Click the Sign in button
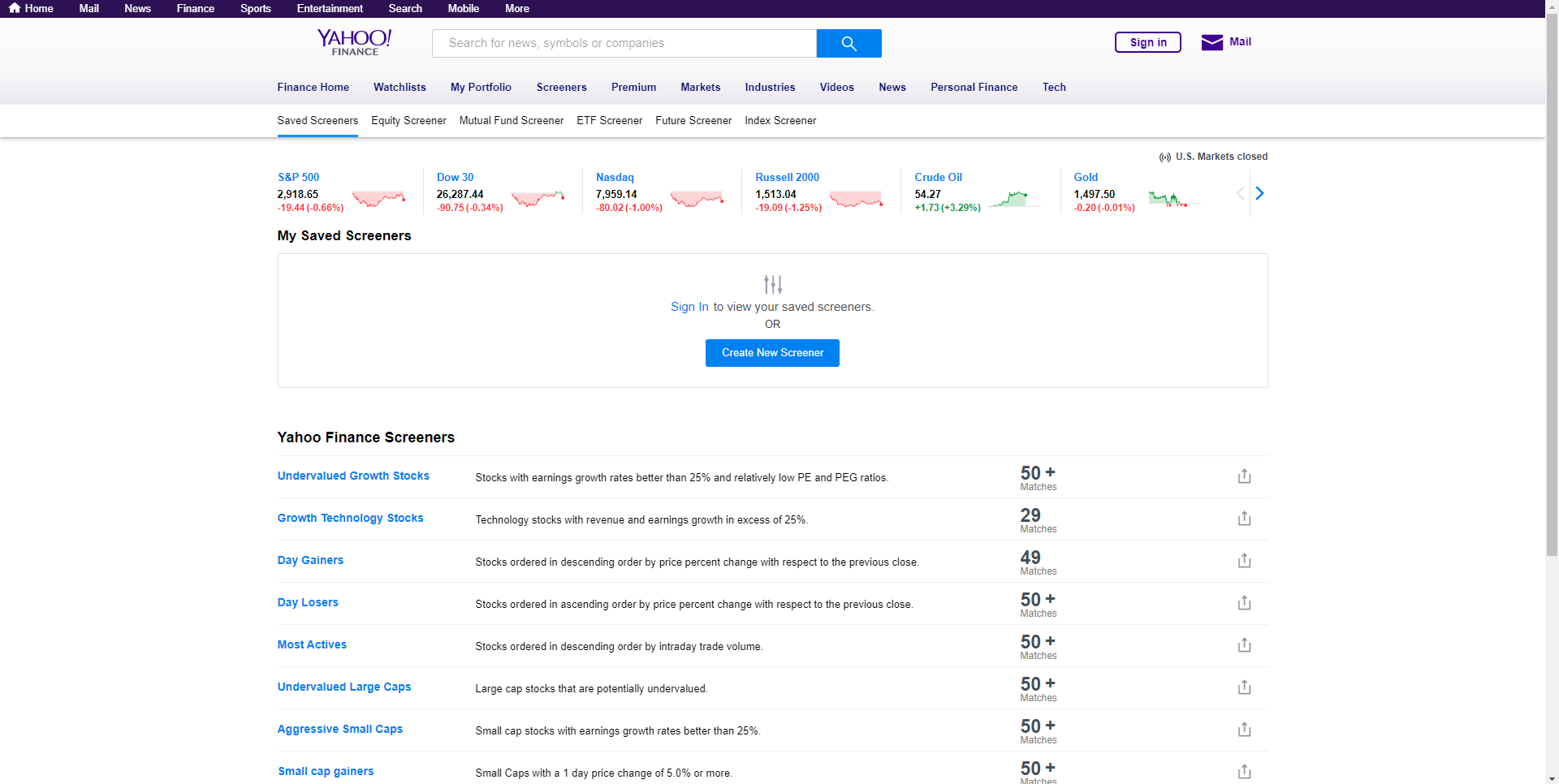Viewport: 1559px width, 784px height. coord(1147,42)
